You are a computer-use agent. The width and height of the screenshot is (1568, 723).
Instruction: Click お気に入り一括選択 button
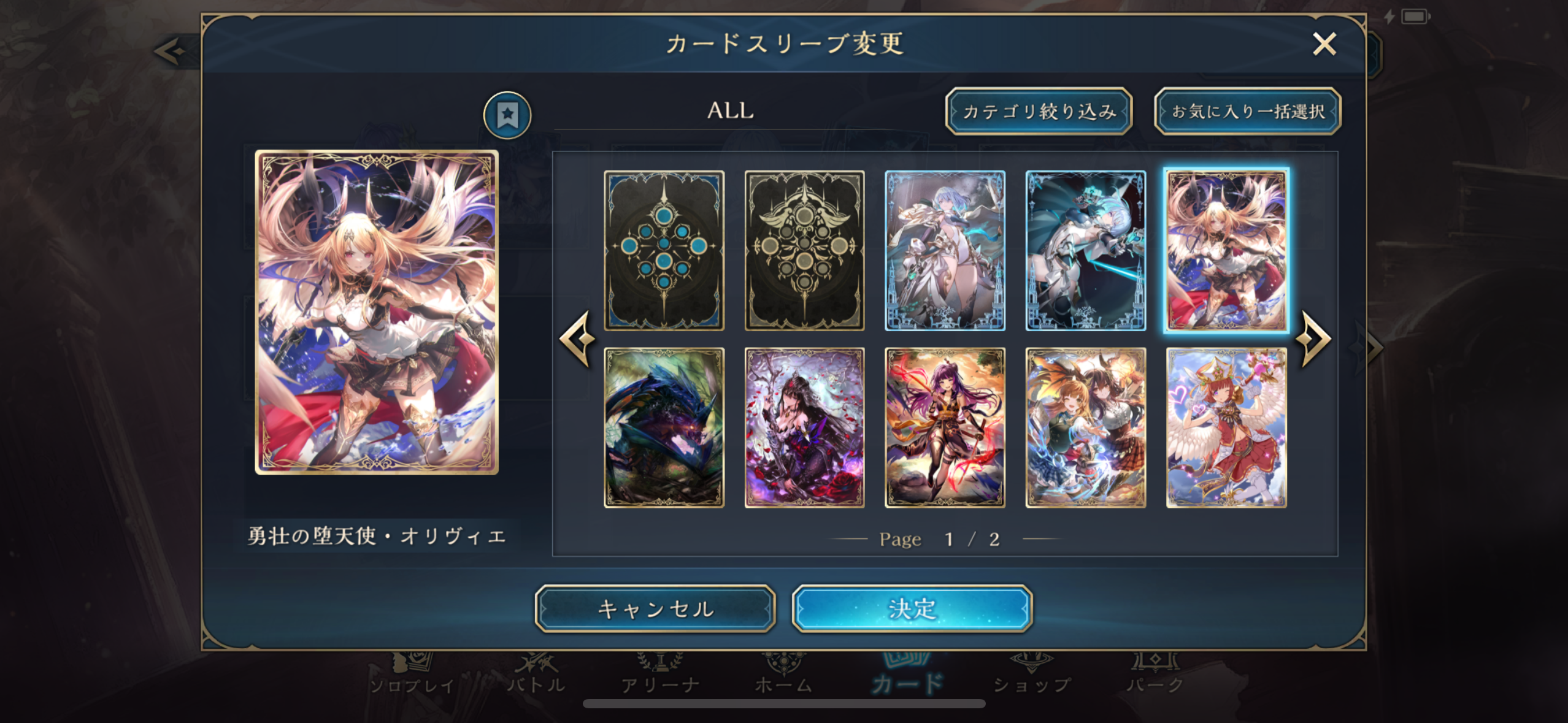[1247, 111]
